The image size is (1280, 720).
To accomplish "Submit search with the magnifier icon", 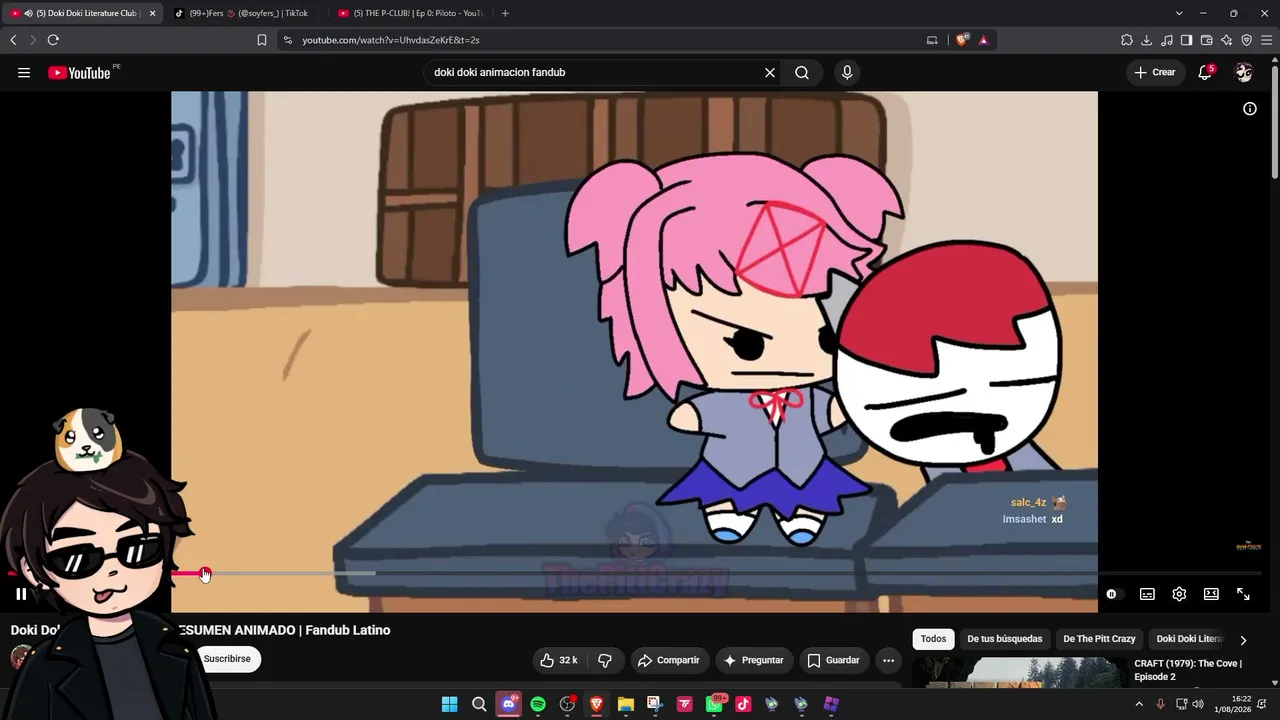I will [x=802, y=72].
